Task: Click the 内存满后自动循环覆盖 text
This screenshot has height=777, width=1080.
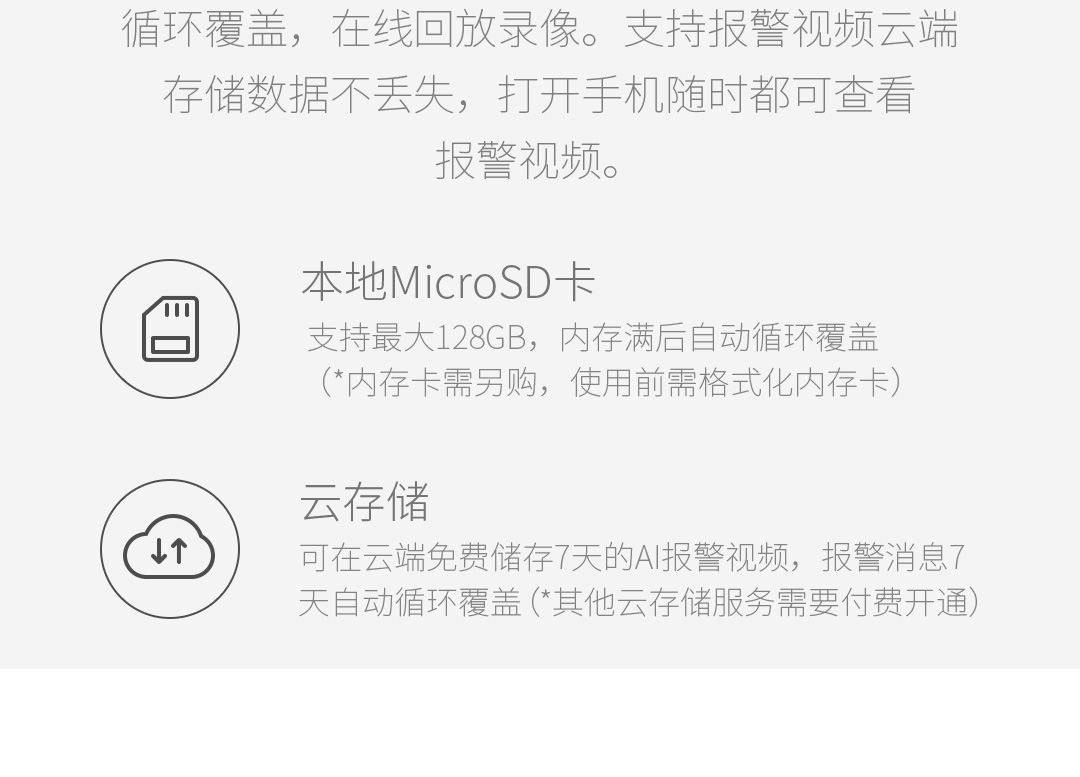Action: click(719, 338)
